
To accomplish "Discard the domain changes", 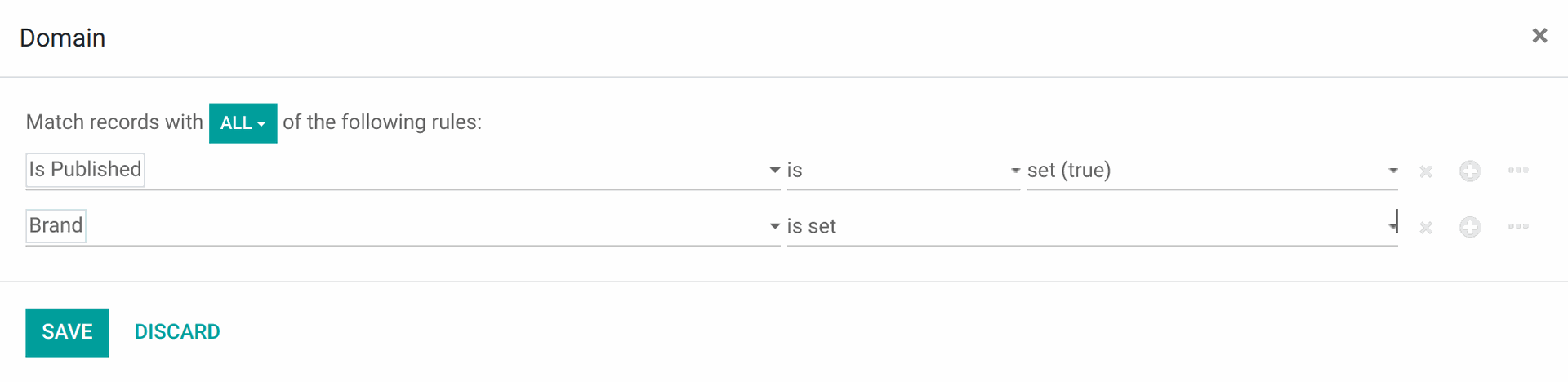I will (x=177, y=332).
